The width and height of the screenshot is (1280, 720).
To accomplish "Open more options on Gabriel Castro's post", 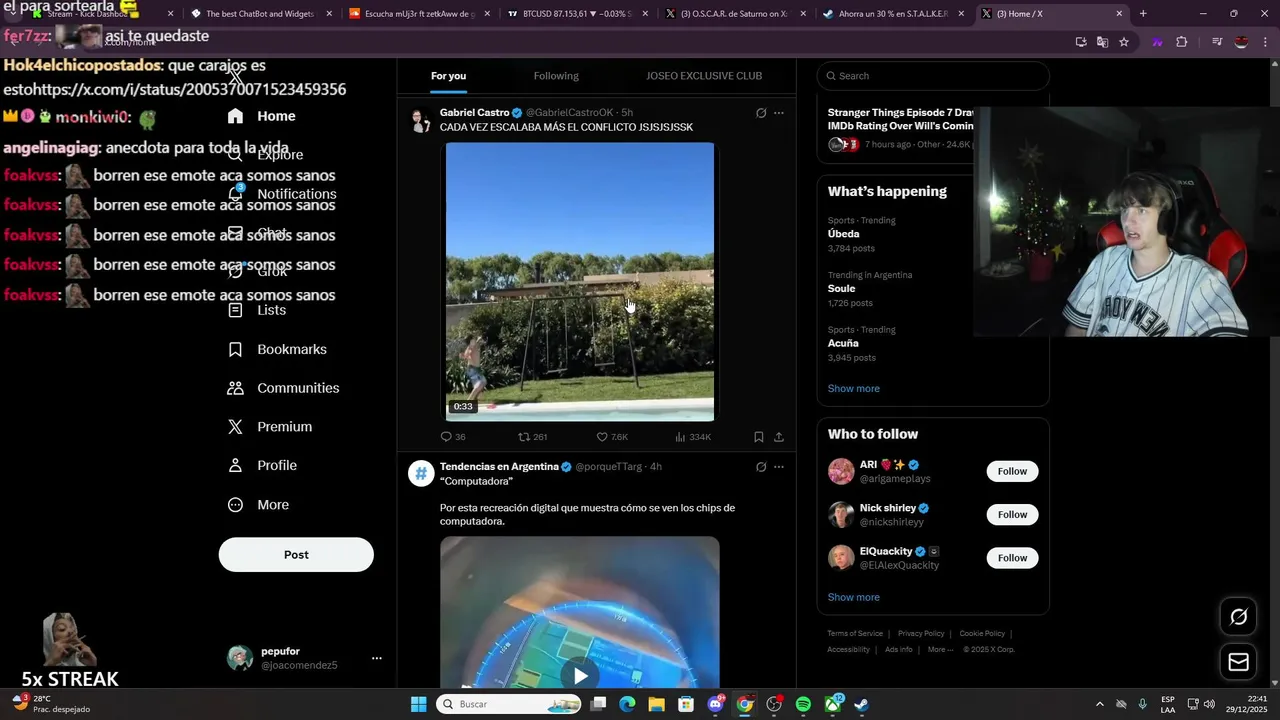I will coord(779,113).
